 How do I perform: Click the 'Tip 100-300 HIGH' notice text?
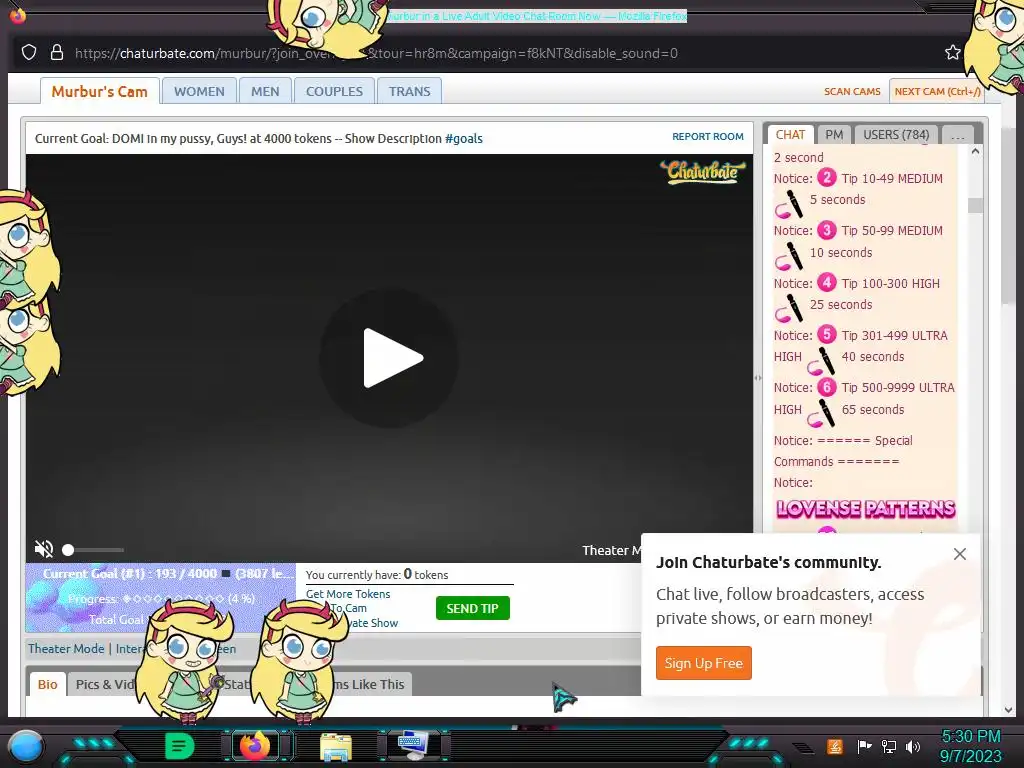point(890,283)
